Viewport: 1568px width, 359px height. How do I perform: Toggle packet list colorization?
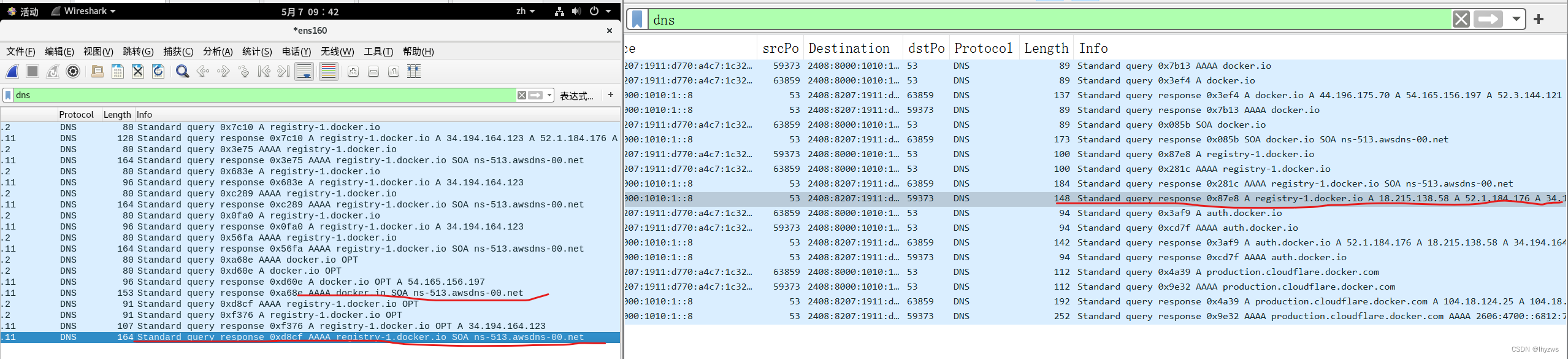coord(329,72)
